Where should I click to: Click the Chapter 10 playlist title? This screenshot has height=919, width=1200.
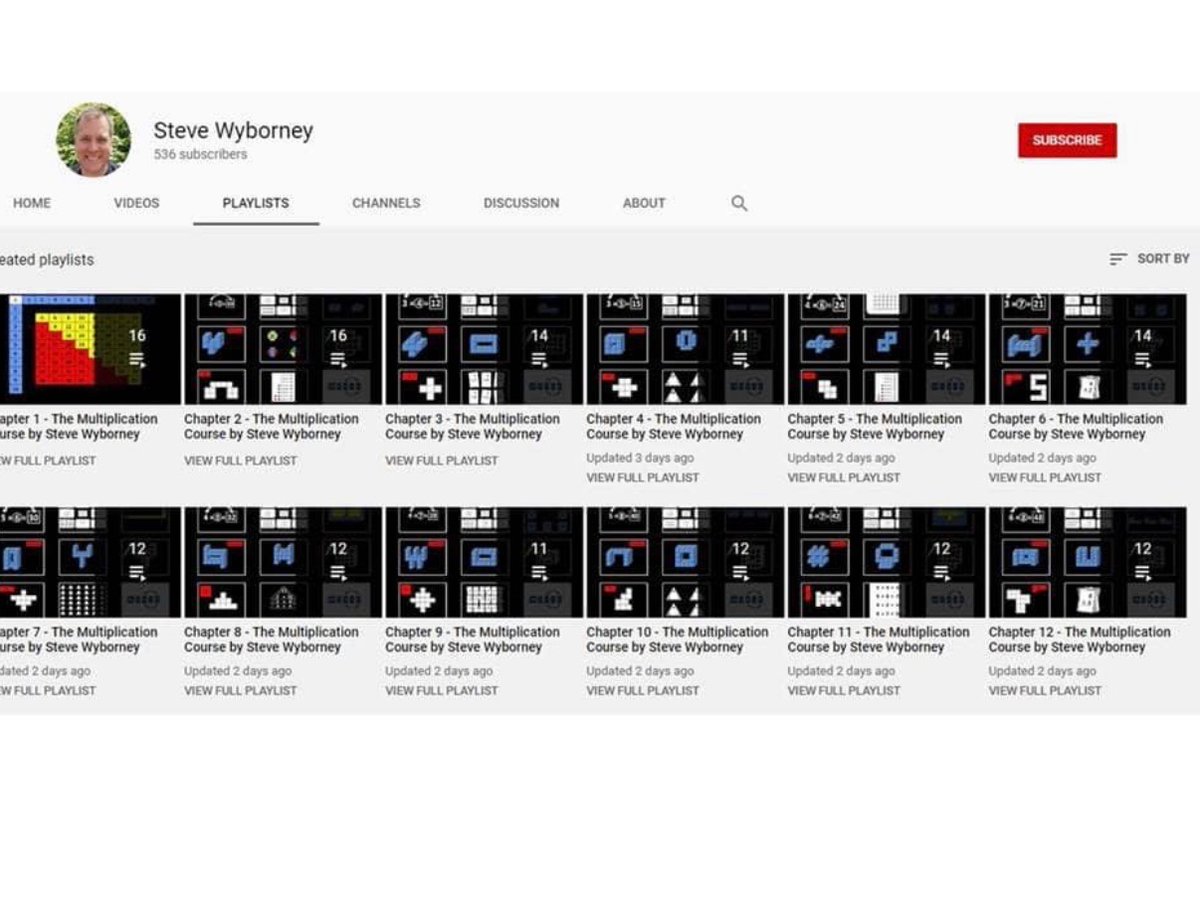[678, 640]
